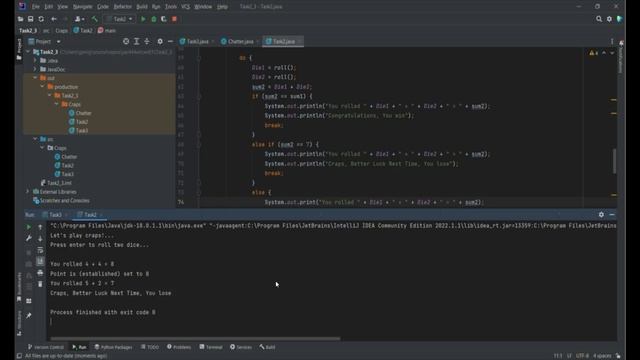Screen dimensions: 640x360
Task: Select Task3 class under out Craps
Action: [x=78, y=131]
